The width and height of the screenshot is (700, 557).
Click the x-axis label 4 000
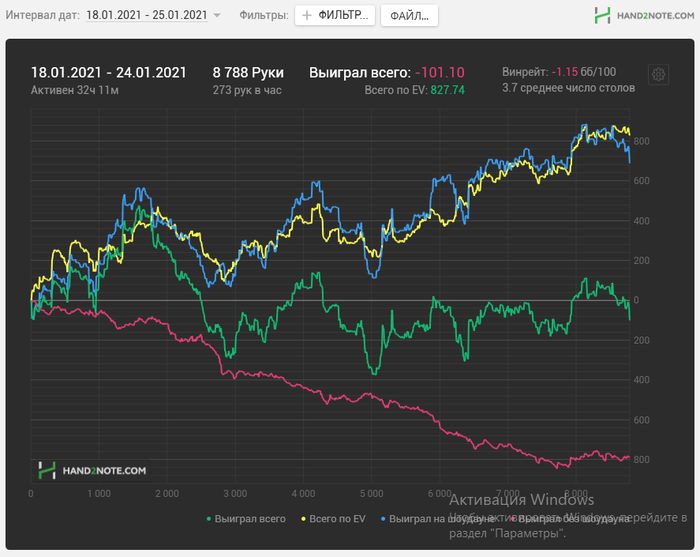coord(304,494)
